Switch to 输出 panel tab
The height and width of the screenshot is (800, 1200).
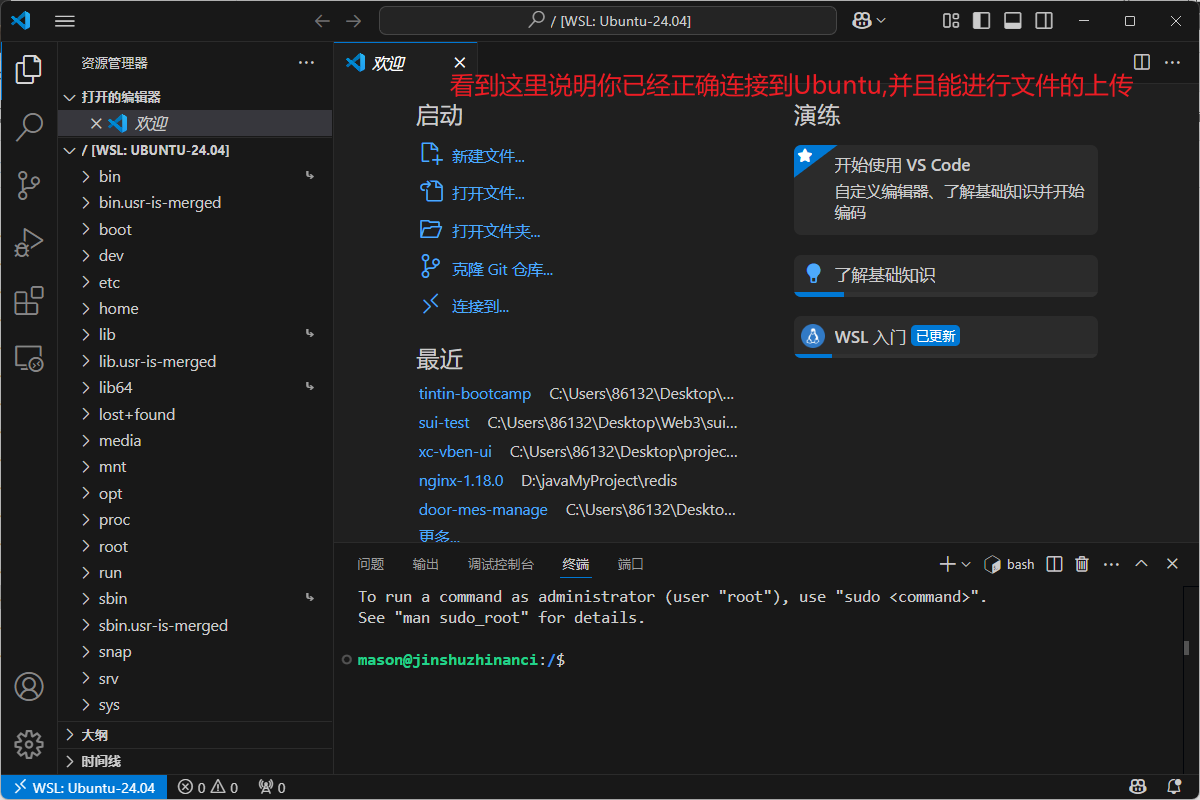[x=426, y=564]
